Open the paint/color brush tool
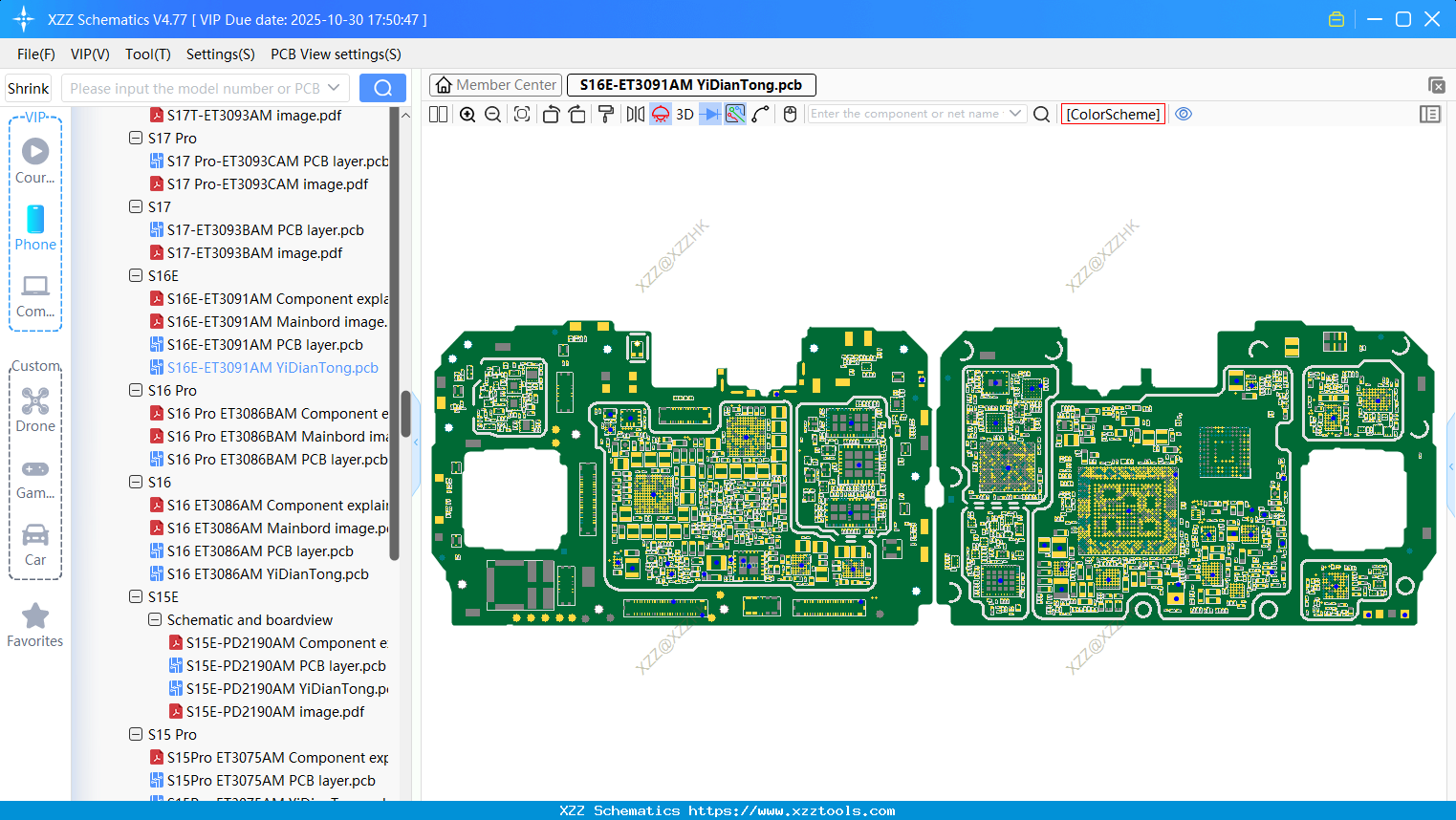The width and height of the screenshot is (1456, 820). point(605,114)
